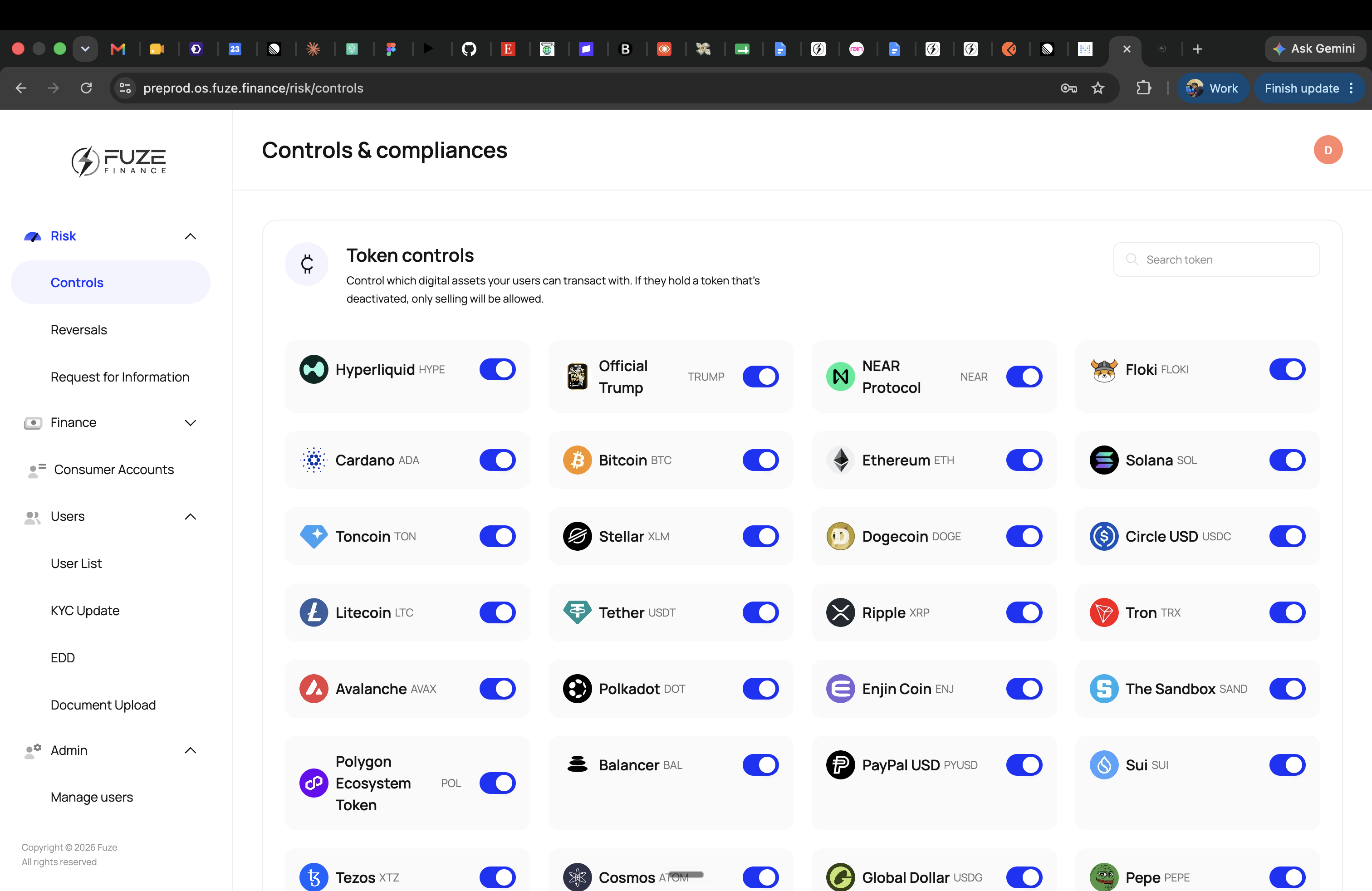Open the browser extensions puzzle icon

click(x=1144, y=88)
